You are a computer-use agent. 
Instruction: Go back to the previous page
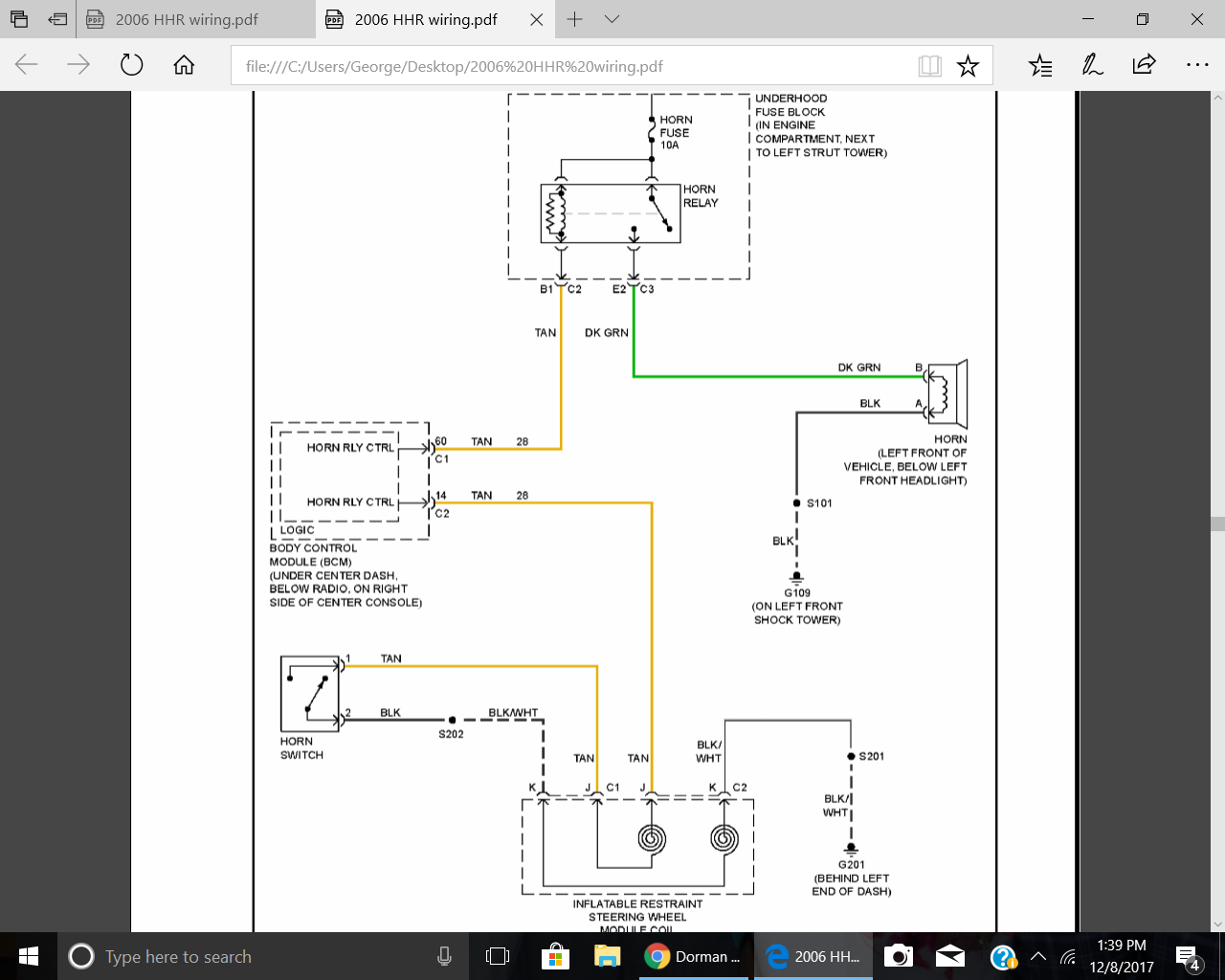tap(27, 65)
